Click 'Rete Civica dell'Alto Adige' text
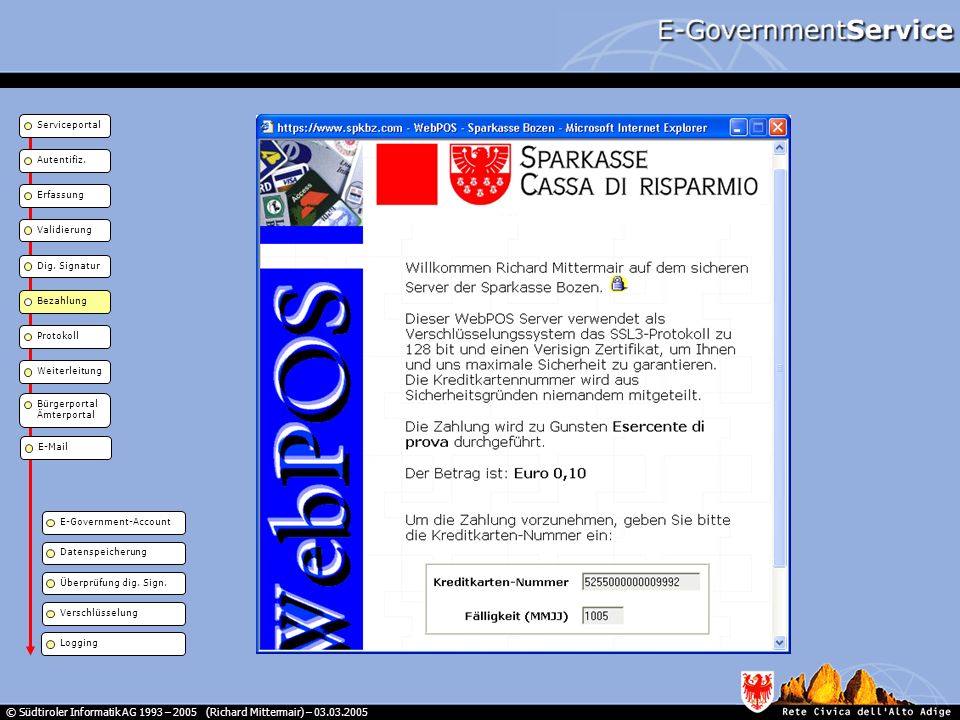Viewport: 960px width, 720px height. pos(866,711)
